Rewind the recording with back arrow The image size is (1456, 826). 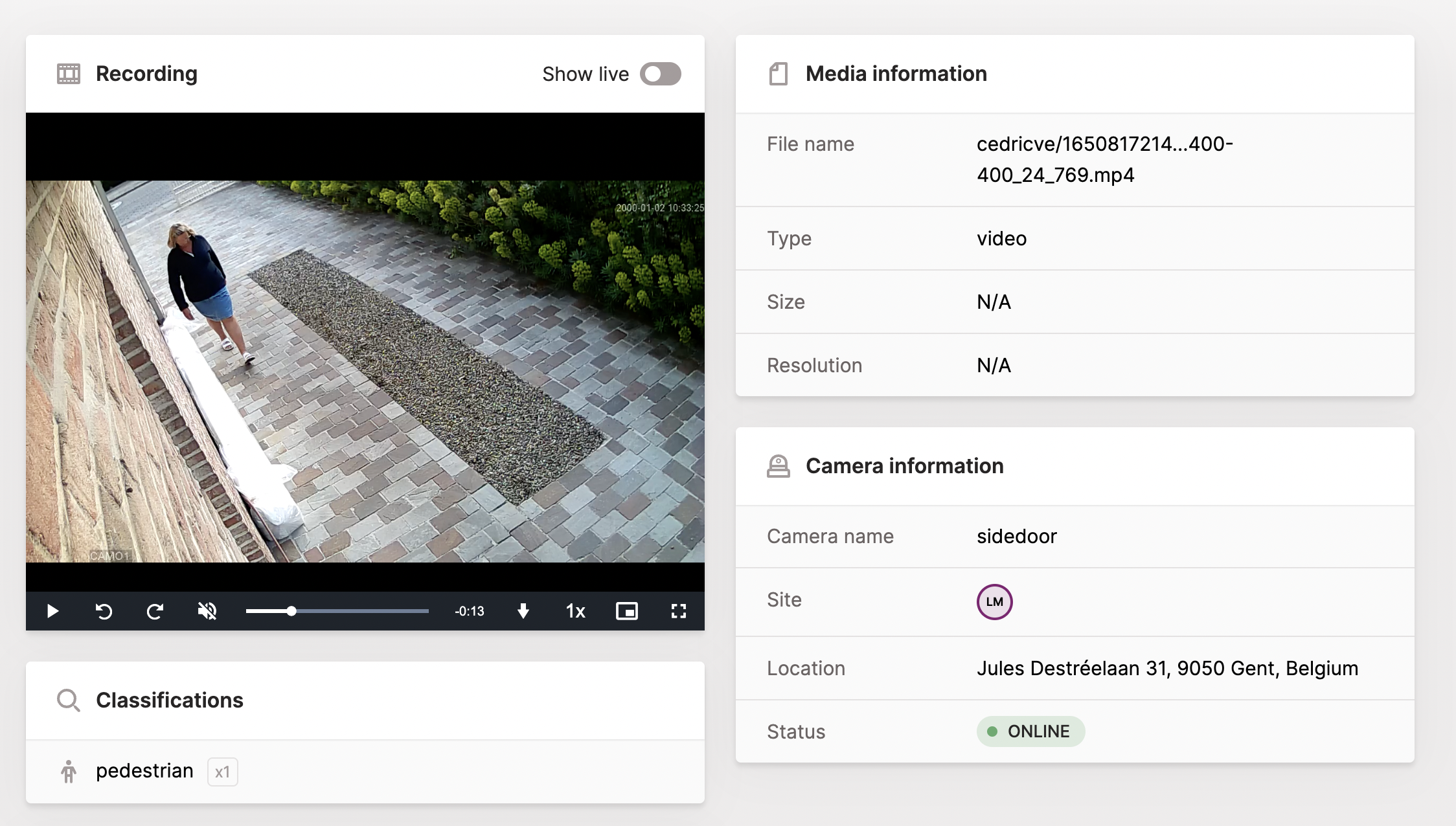click(x=104, y=611)
